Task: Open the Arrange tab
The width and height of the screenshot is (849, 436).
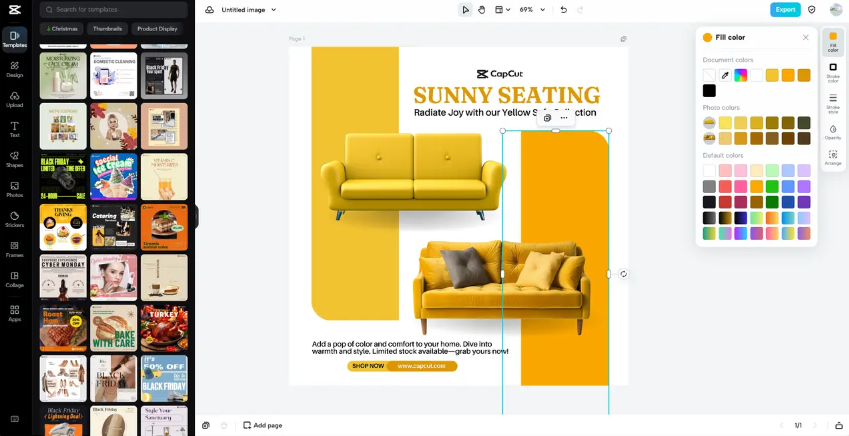Action: tap(833, 158)
